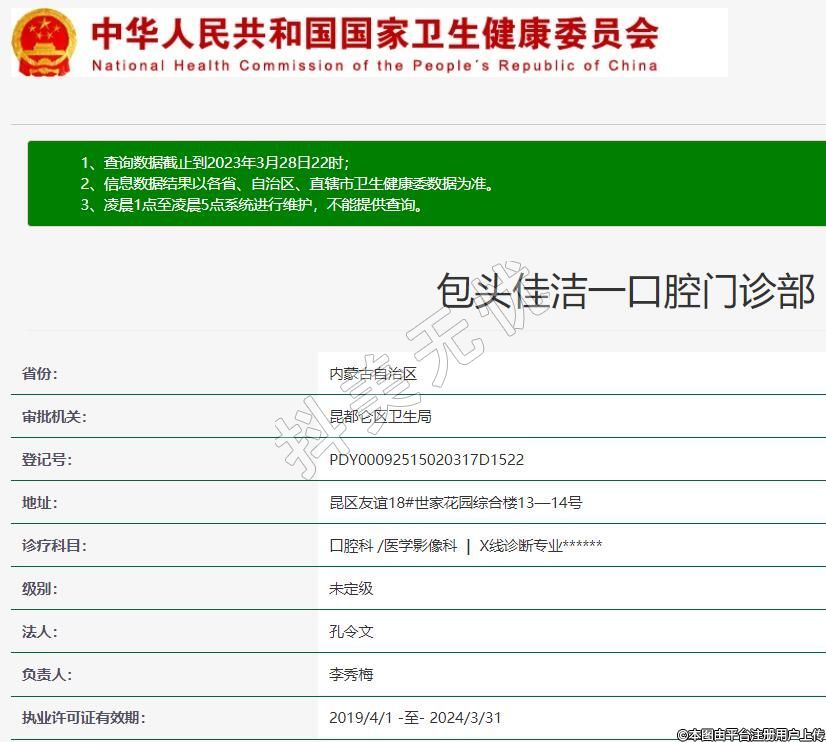Select the legal person name 孔令文
The height and width of the screenshot is (742, 826).
[x=351, y=632]
